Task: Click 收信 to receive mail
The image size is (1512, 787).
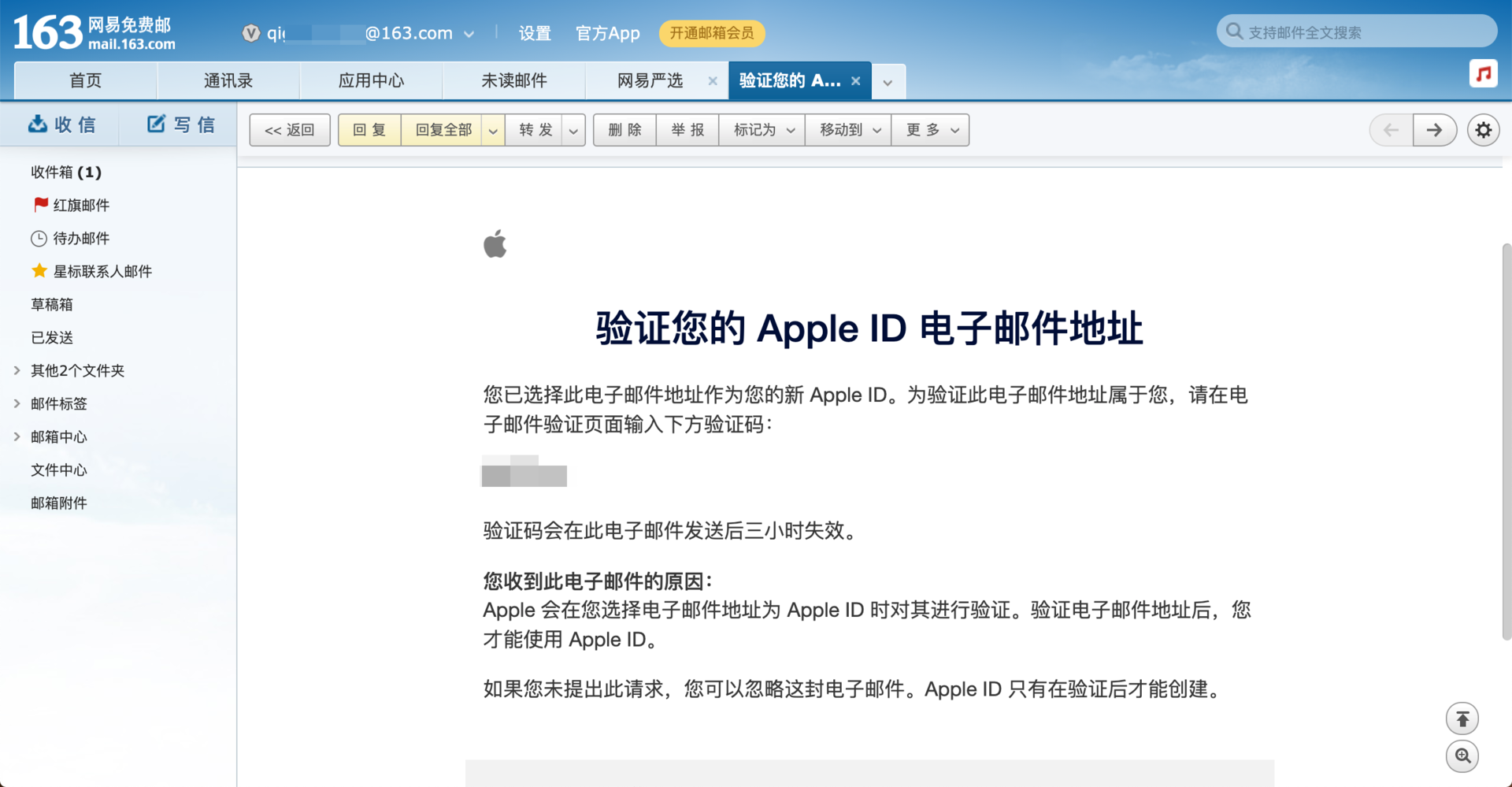Action: (61, 124)
